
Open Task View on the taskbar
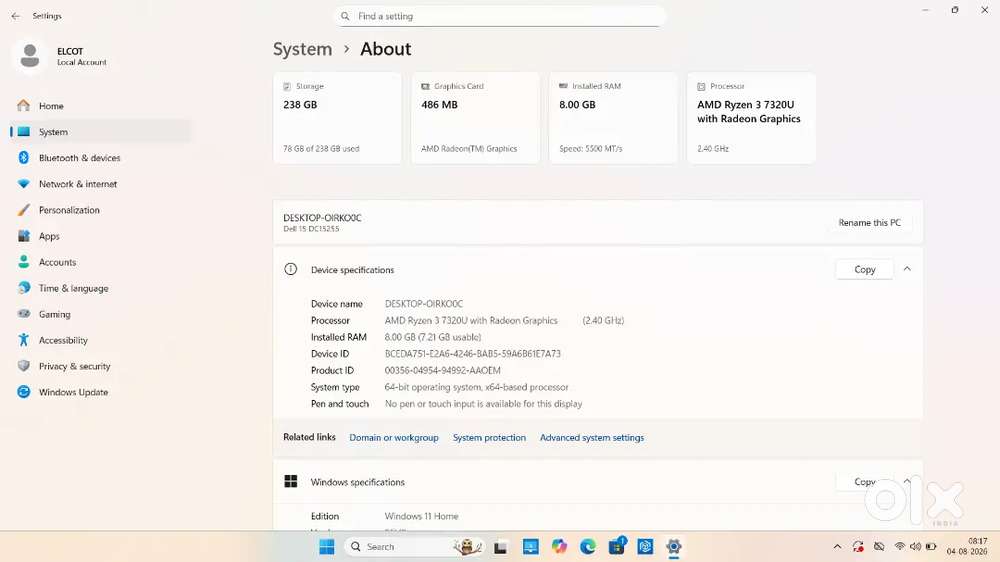(501, 547)
